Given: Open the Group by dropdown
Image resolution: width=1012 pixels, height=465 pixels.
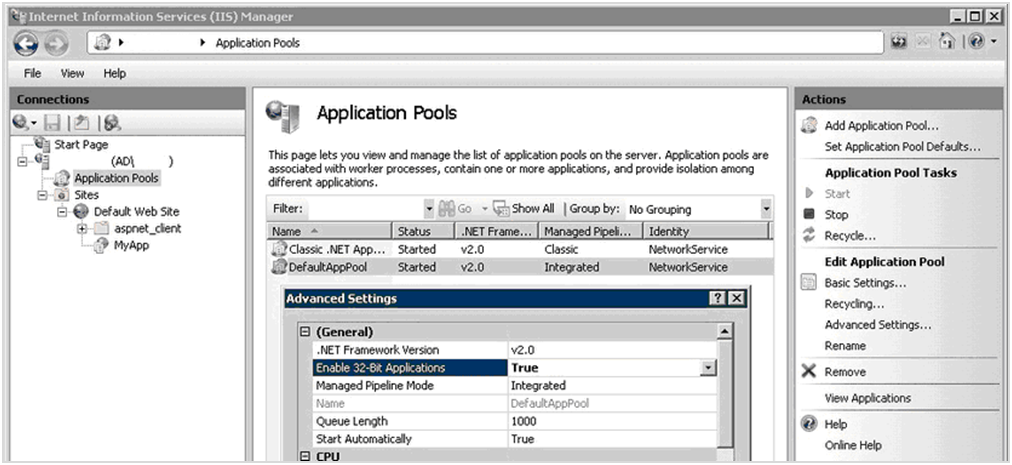Looking at the screenshot, I should tap(765, 209).
